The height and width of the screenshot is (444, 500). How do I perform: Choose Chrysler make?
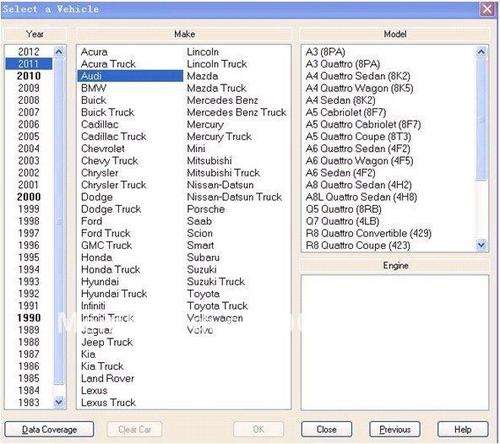coord(99,173)
